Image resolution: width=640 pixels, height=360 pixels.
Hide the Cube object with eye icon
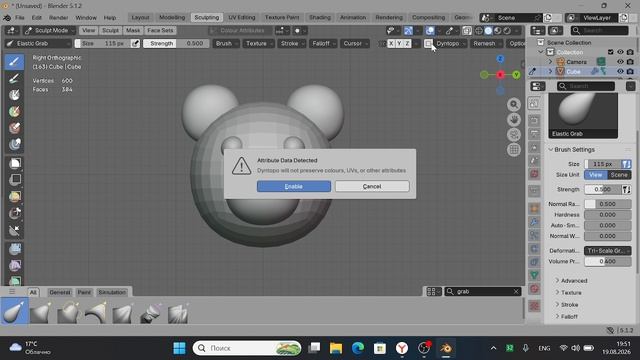click(x=620, y=71)
